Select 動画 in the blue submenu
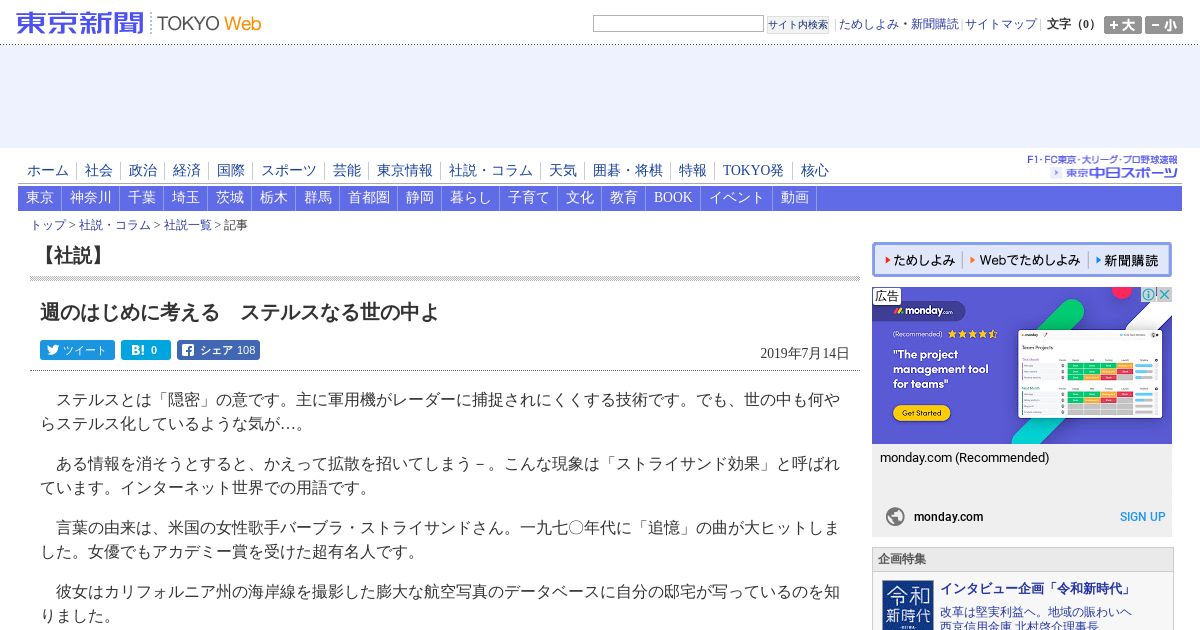Screen dimensions: 1200x630 (795, 198)
